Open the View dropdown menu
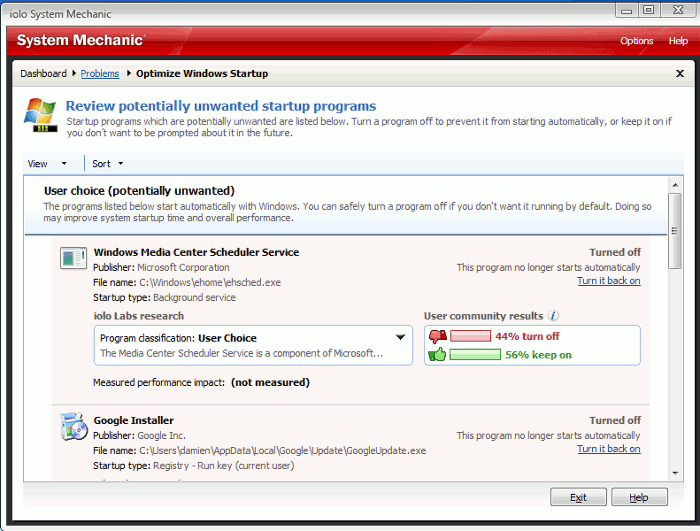 (47, 164)
